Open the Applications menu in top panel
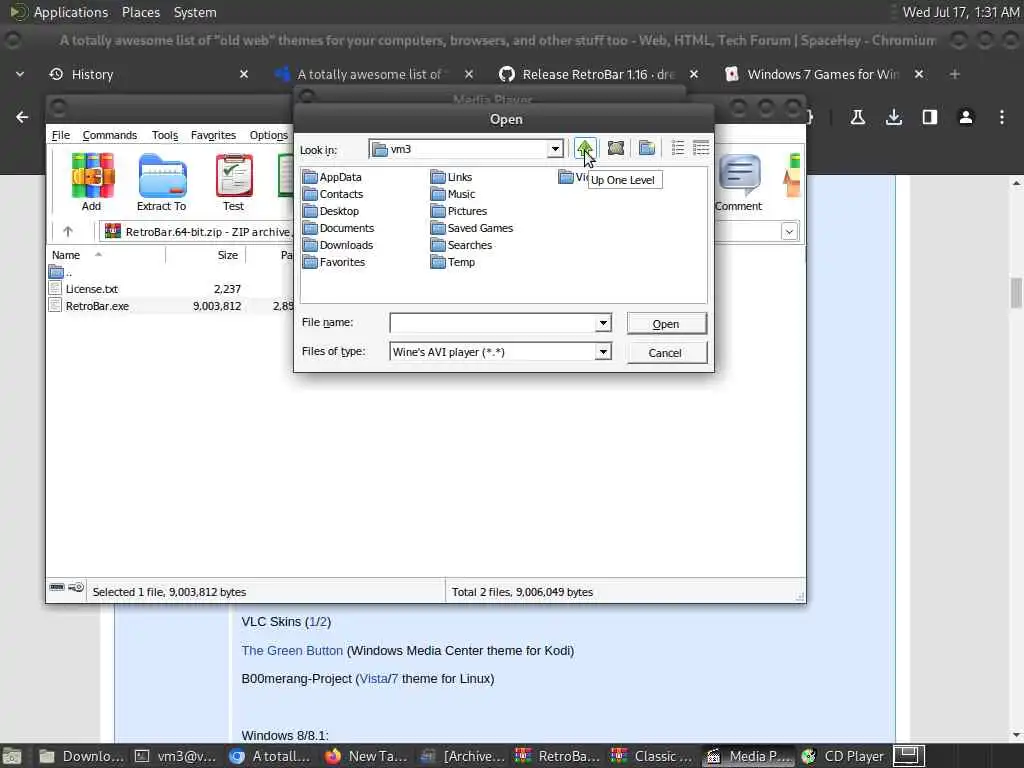1024x768 pixels. (71, 12)
